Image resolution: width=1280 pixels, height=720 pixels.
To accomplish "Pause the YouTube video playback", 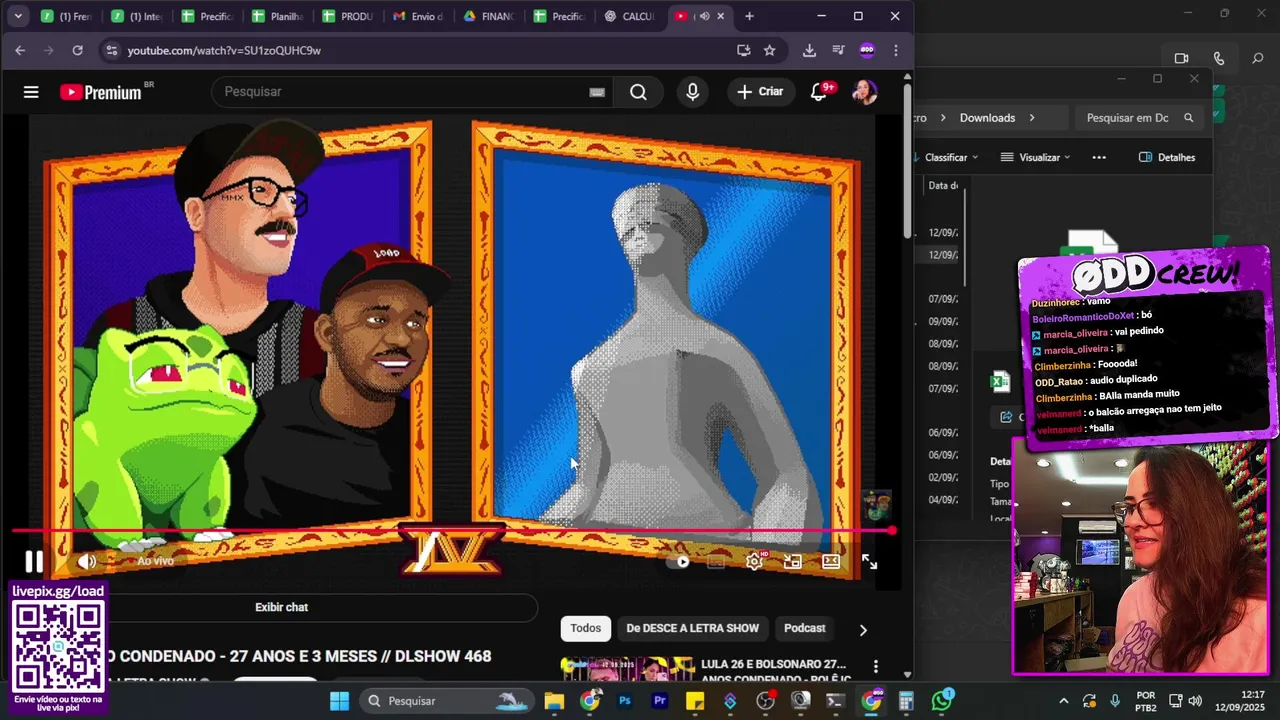I will (x=34, y=561).
